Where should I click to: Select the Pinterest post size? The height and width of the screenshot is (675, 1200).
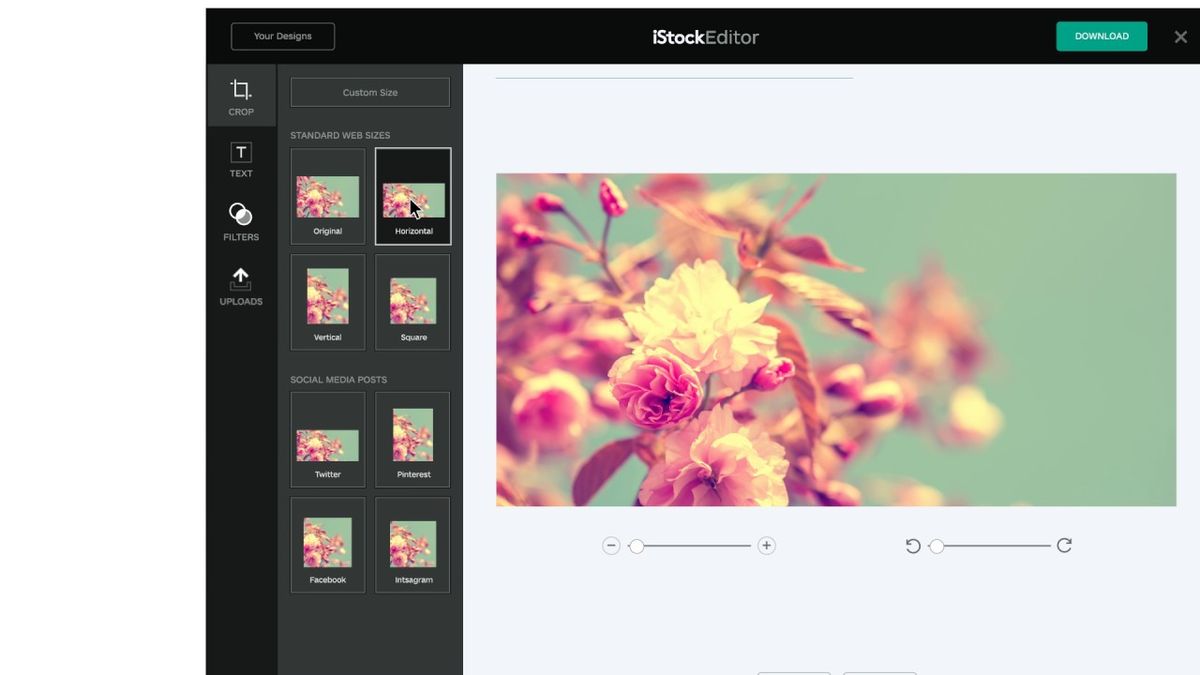pyautogui.click(x=413, y=439)
